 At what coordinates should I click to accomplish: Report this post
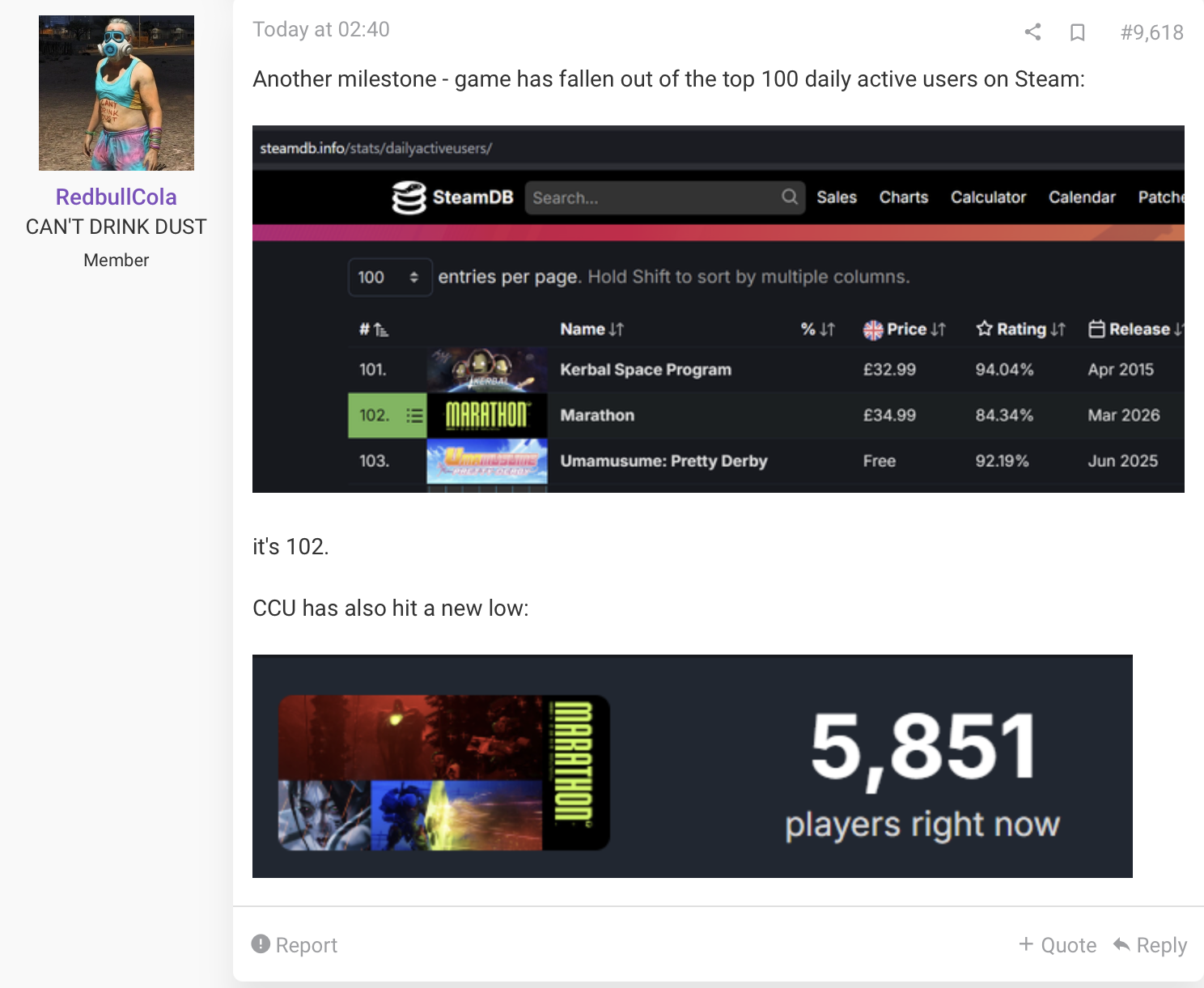click(x=295, y=945)
